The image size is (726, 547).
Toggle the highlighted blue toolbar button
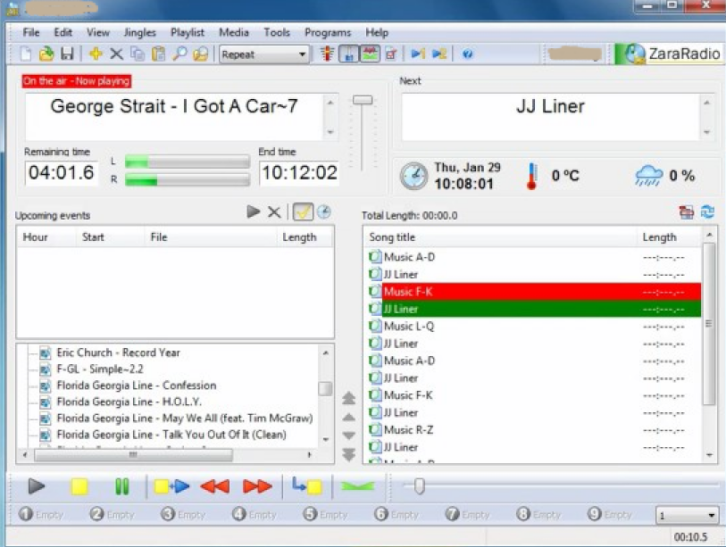pos(348,54)
